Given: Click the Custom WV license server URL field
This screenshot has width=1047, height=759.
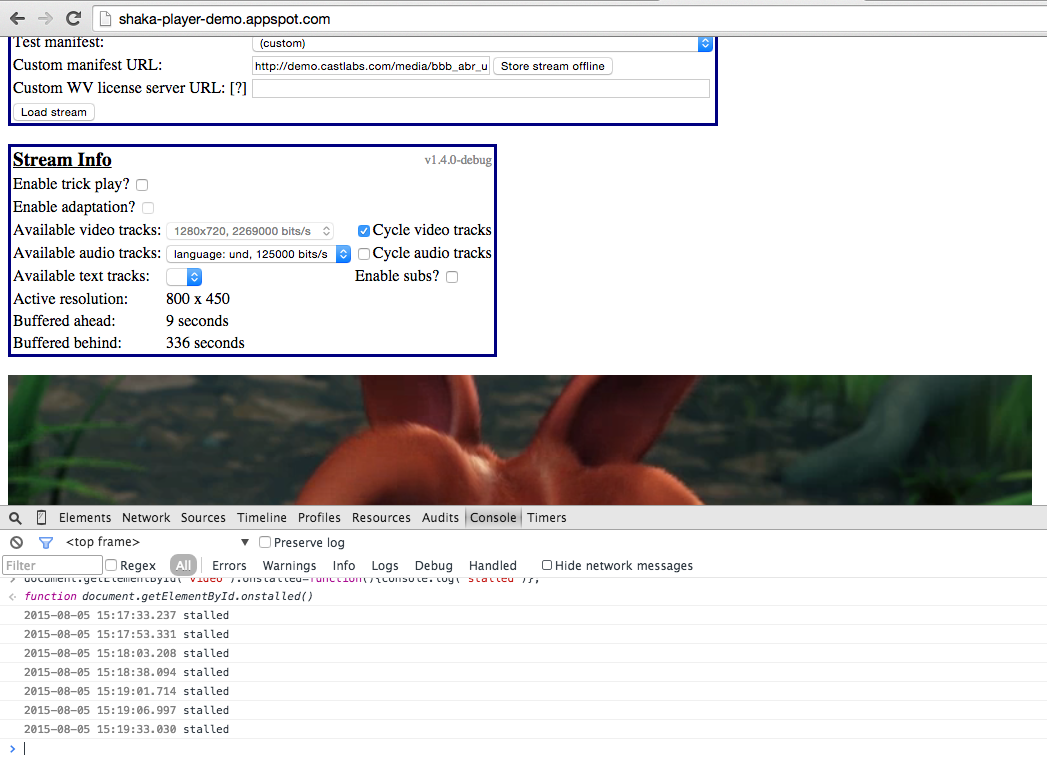Looking at the screenshot, I should tap(481, 89).
